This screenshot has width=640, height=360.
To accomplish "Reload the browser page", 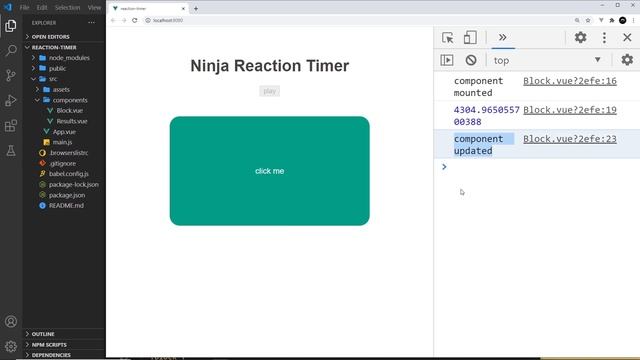I will 135,20.
